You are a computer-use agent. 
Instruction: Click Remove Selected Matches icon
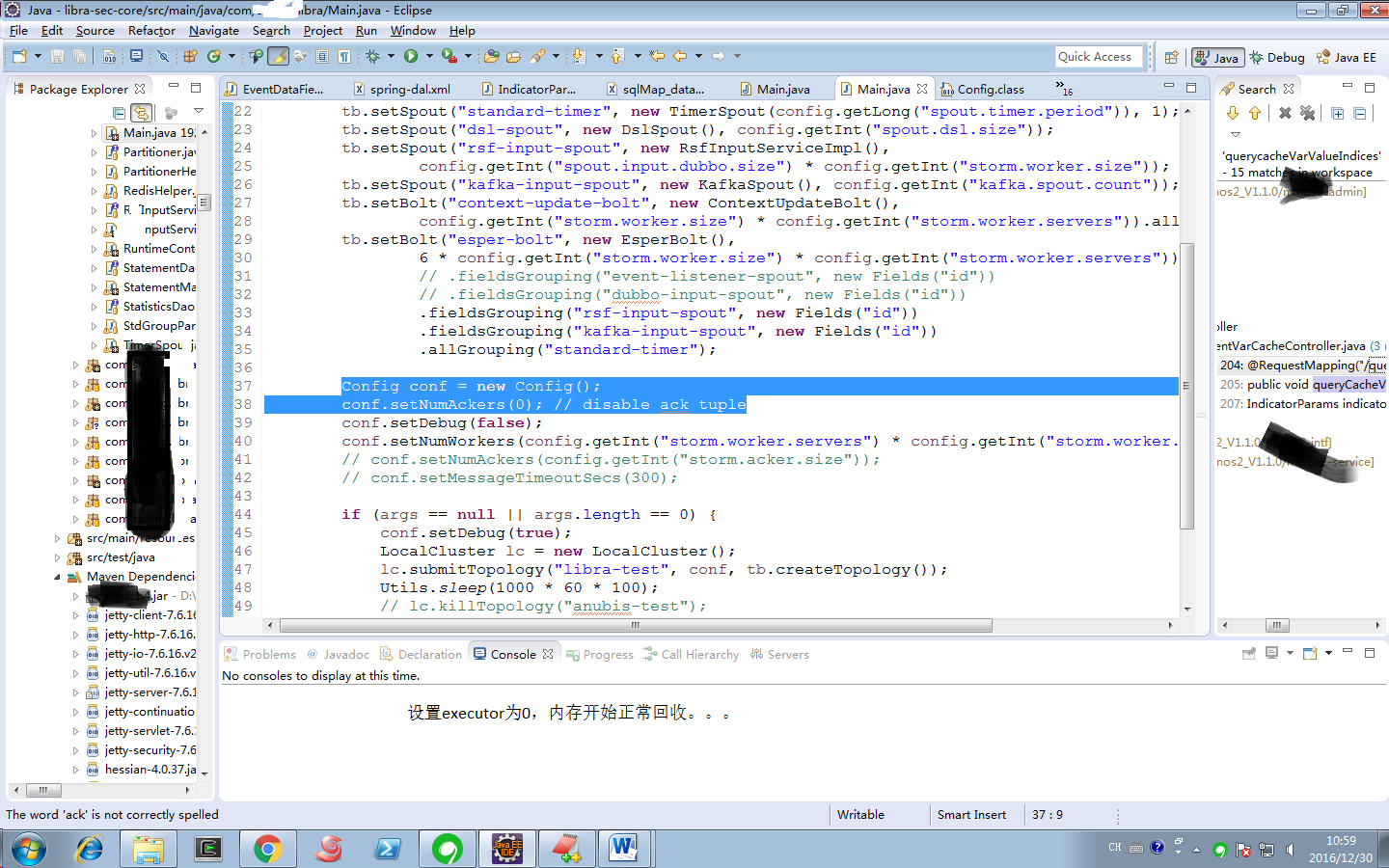(x=1285, y=113)
